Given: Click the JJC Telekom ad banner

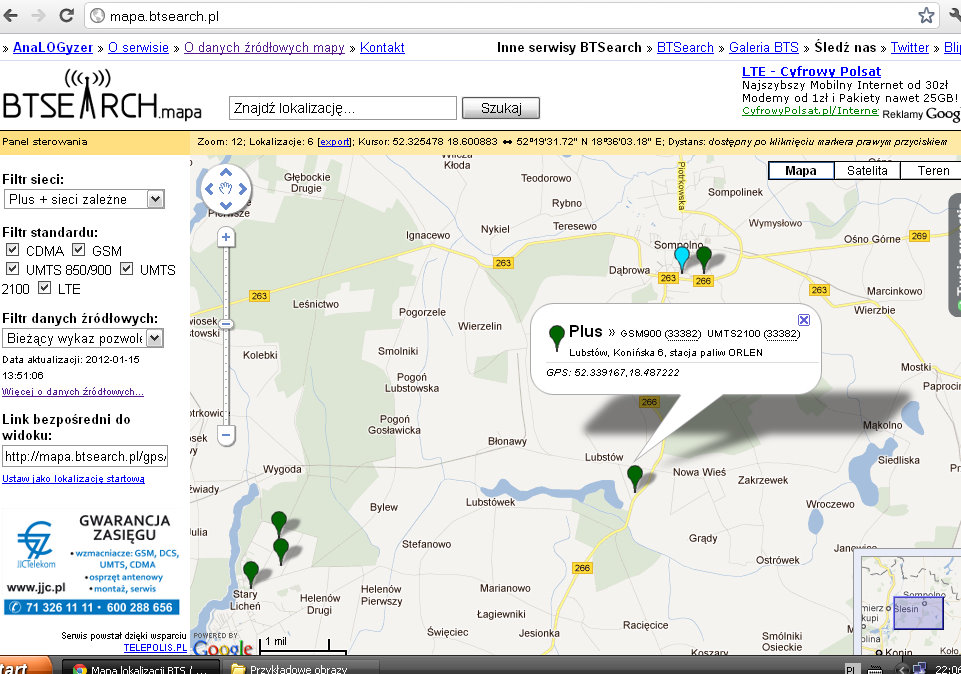Looking at the screenshot, I should (92, 564).
